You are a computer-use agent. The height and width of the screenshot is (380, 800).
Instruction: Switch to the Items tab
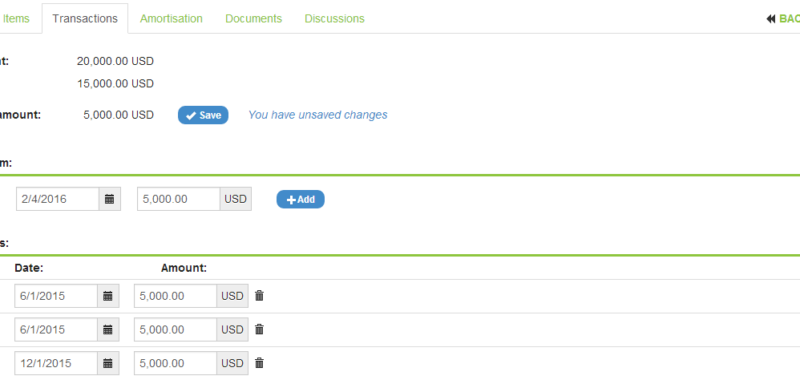[16, 19]
